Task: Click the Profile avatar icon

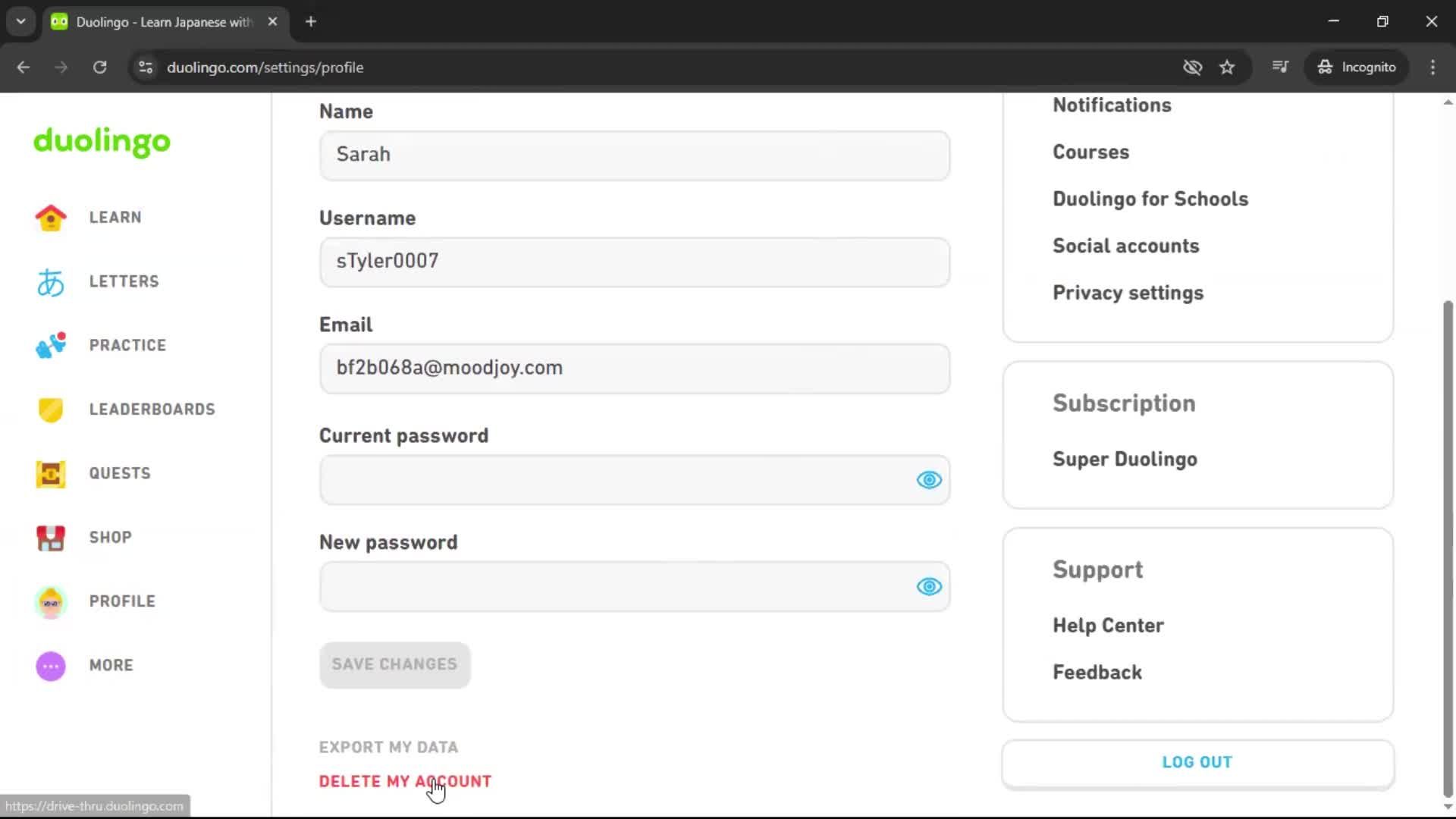Action: [x=51, y=602]
